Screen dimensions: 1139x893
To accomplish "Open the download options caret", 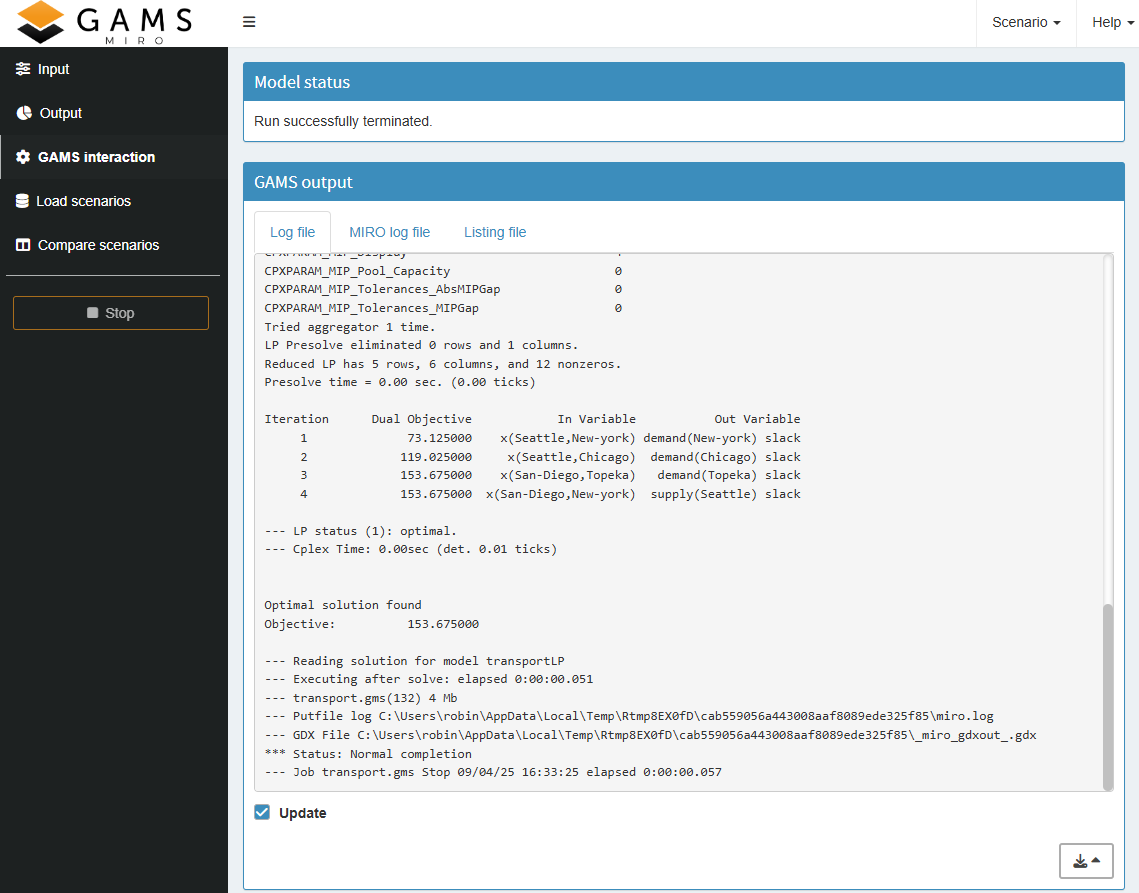I will pyautogui.click(x=1096, y=860).
